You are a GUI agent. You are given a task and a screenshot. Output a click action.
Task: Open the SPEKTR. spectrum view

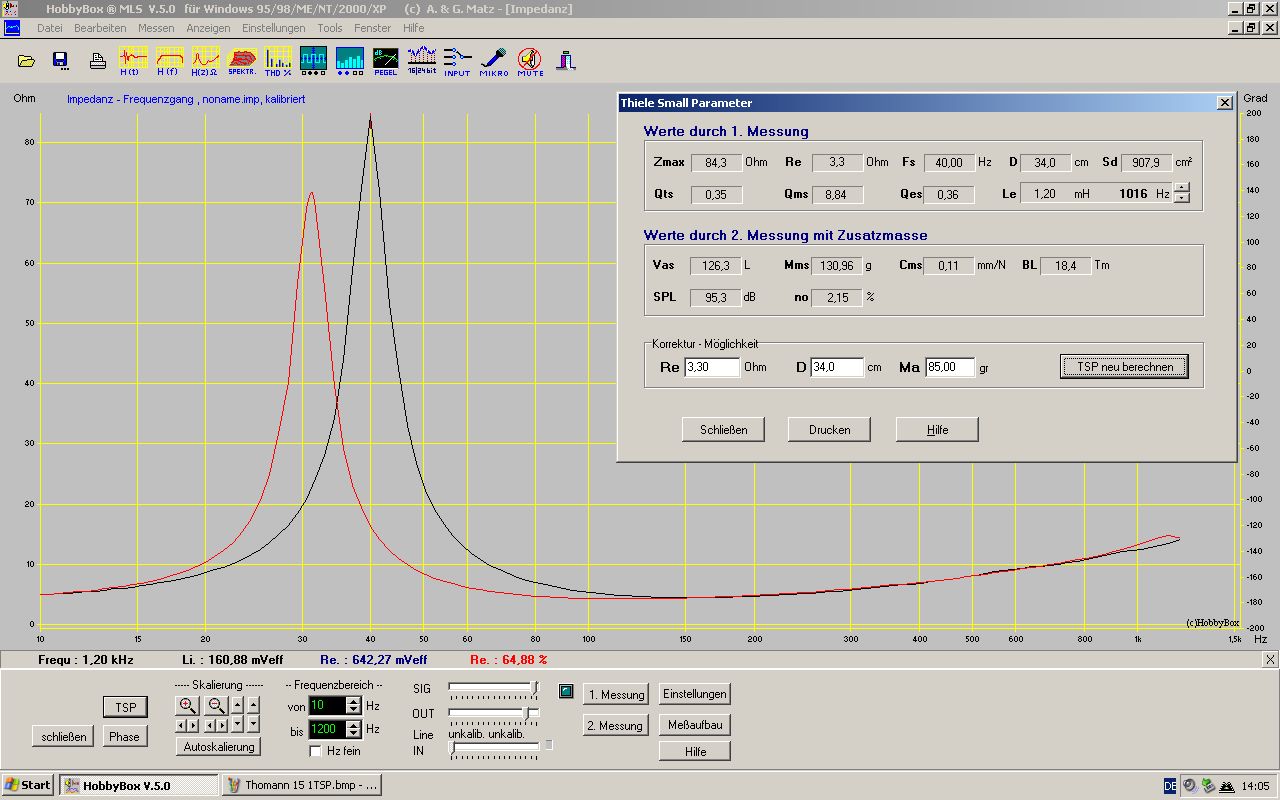pos(242,60)
